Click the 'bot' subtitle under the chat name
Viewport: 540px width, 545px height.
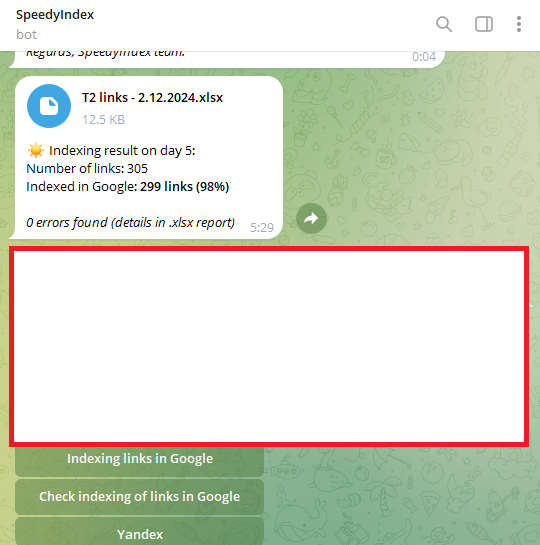[x=26, y=34]
